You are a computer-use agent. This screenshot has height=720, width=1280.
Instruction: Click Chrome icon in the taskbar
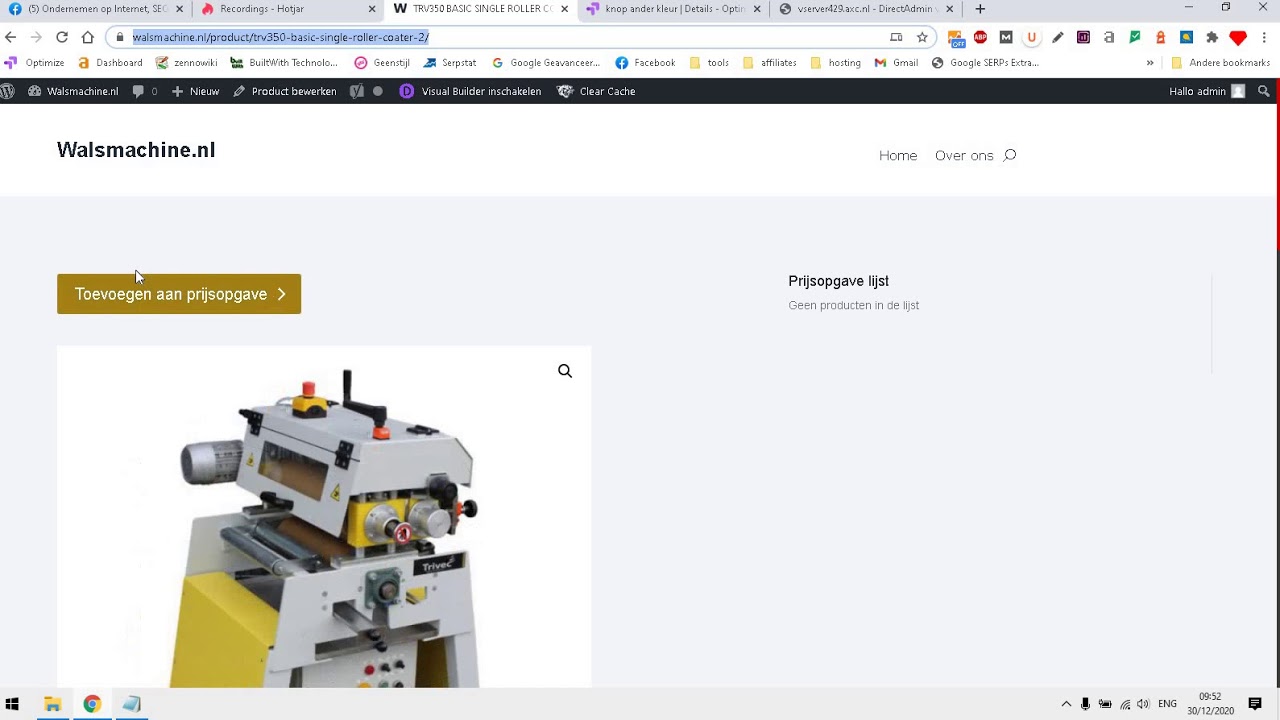[x=92, y=704]
